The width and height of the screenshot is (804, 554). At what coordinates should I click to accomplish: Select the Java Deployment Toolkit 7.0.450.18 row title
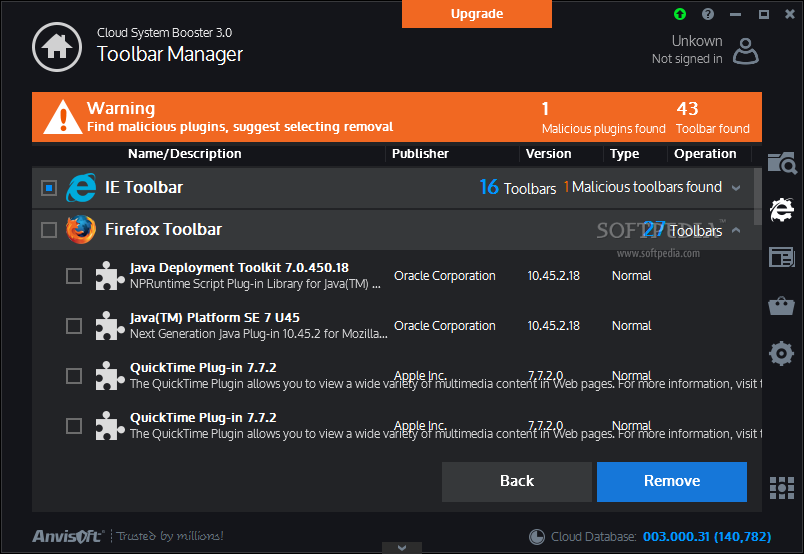[x=239, y=268]
